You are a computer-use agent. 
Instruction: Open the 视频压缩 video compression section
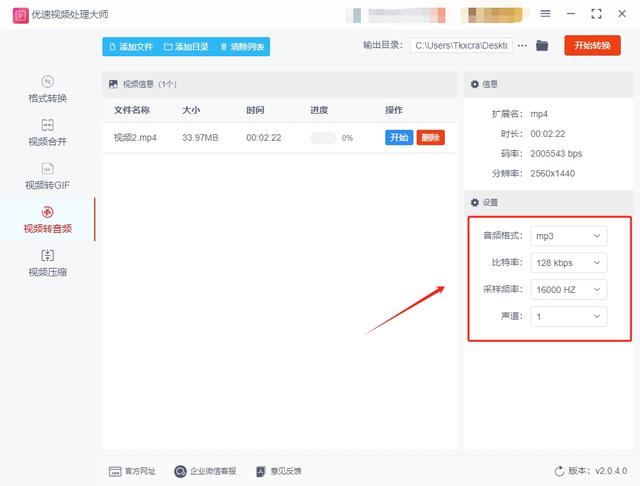(47, 263)
